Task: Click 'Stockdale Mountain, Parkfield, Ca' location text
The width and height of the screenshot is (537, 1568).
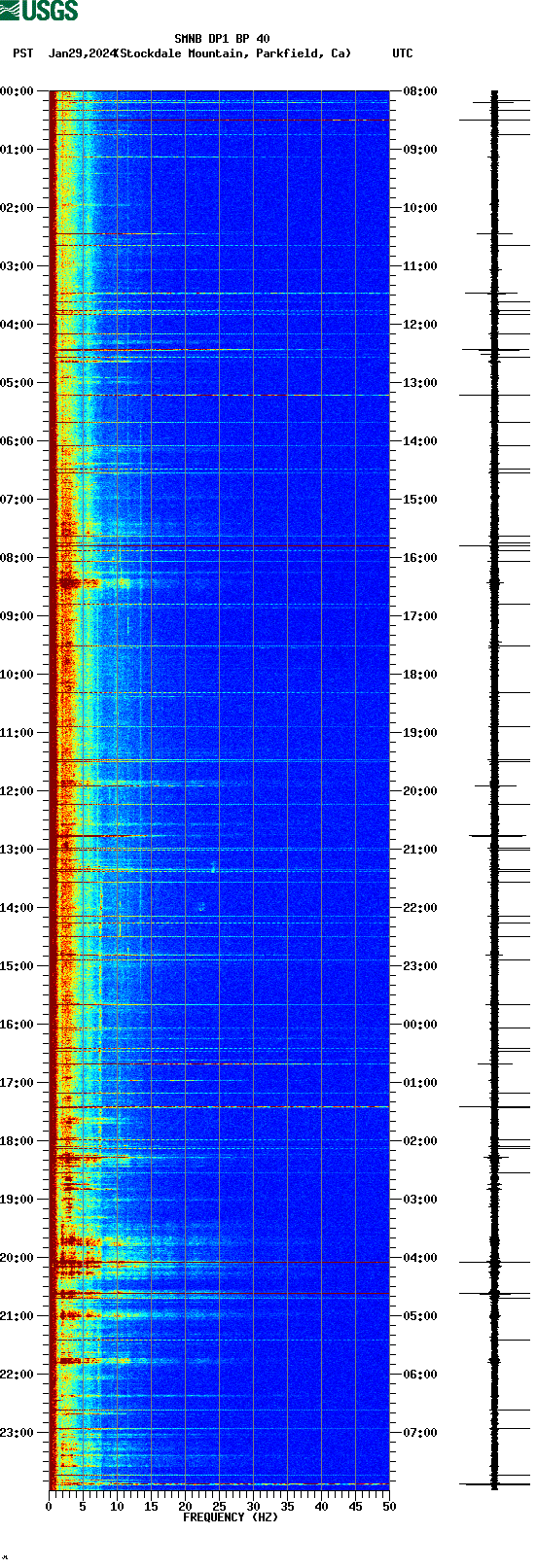Action: 233,53
